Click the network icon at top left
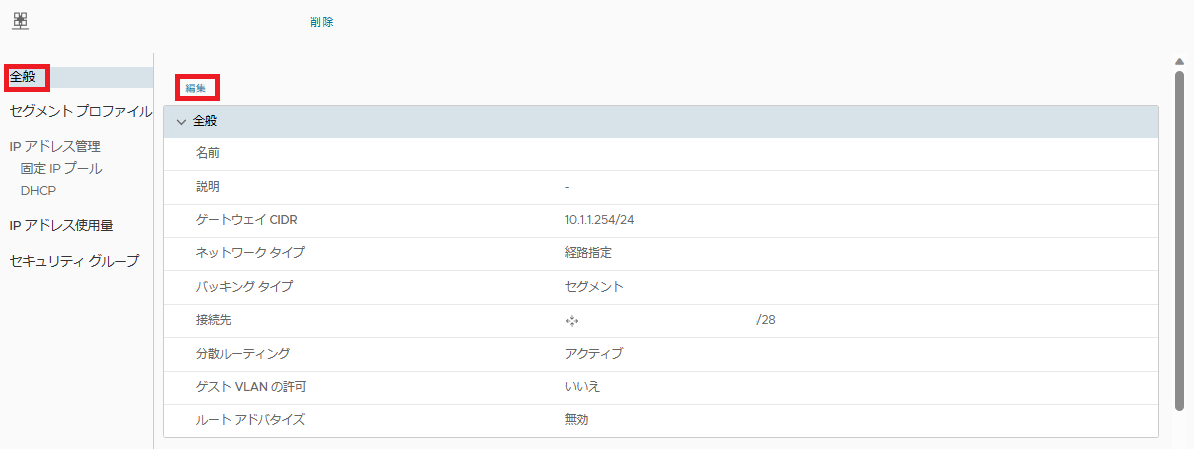Image resolution: width=1194 pixels, height=449 pixels. pyautogui.click(x=20, y=20)
